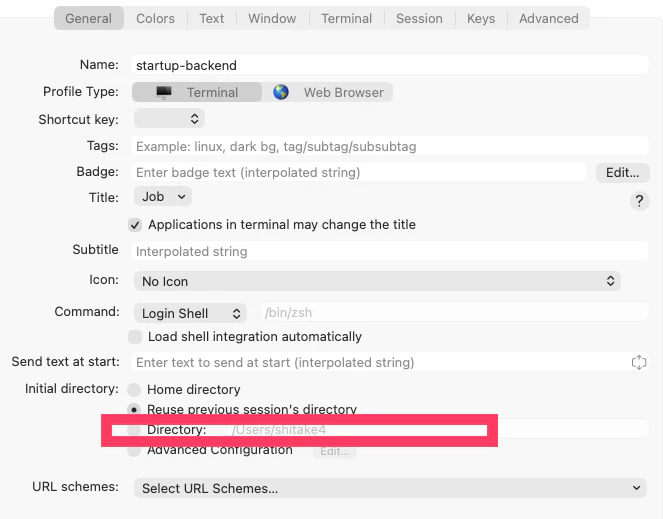Click the Subtitle interpolated string field
Screen dimensions: 663x519
(x=390, y=251)
